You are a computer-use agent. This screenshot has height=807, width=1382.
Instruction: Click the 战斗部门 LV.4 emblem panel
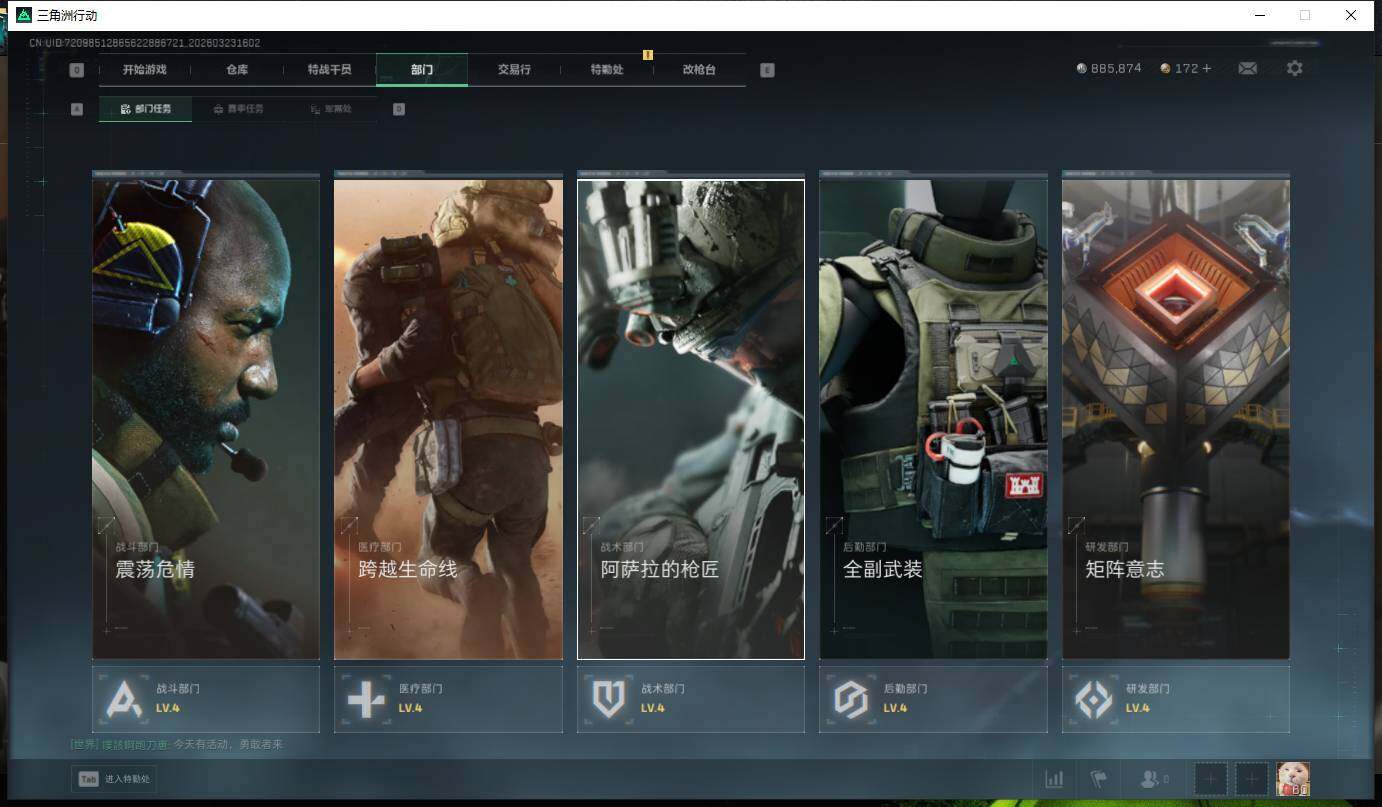pos(206,699)
